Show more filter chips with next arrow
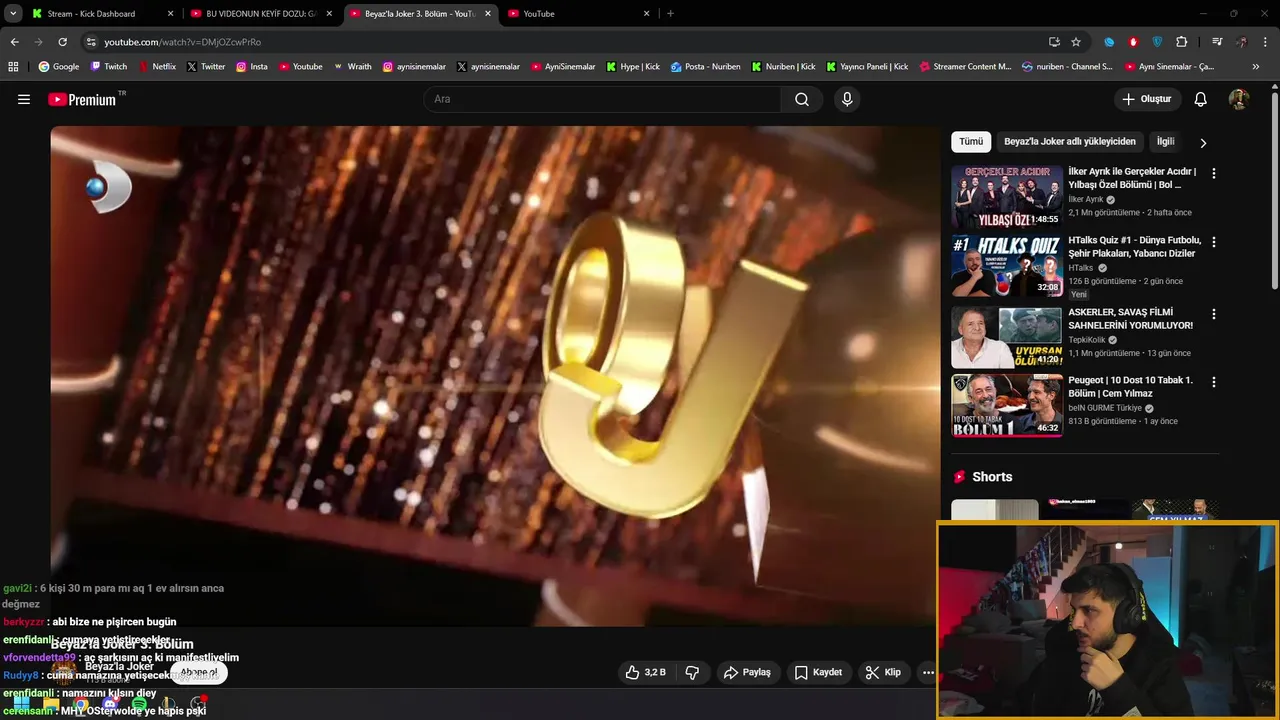Viewport: 1280px width, 720px height. coord(1203,143)
